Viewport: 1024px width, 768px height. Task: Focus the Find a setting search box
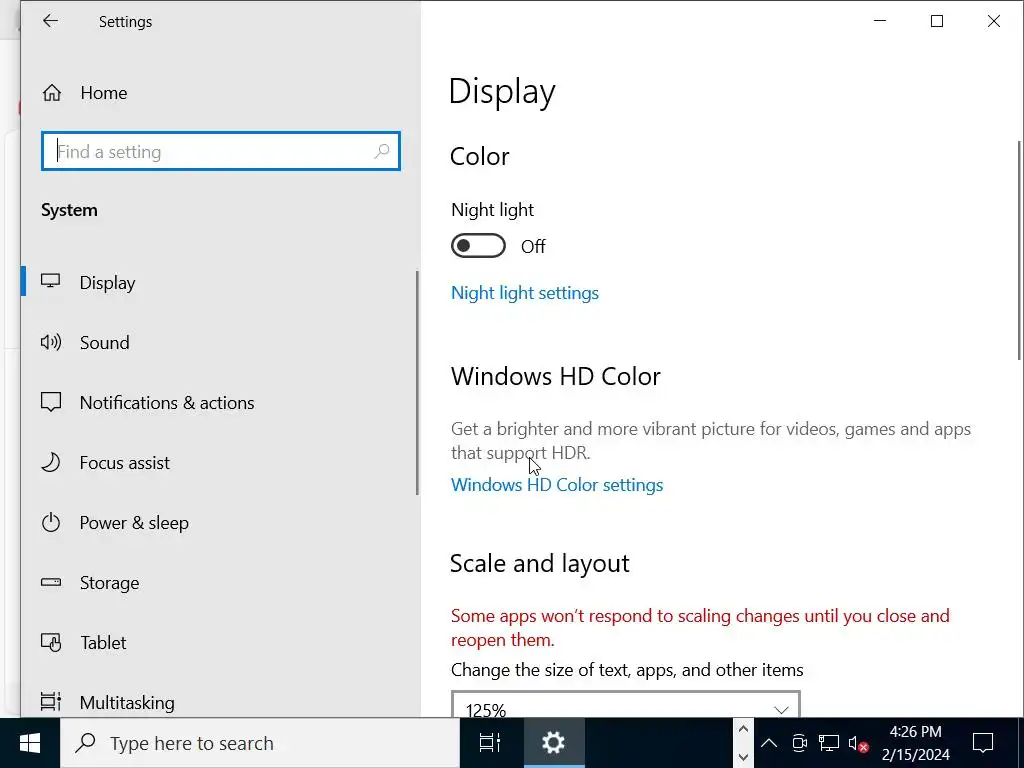point(221,152)
